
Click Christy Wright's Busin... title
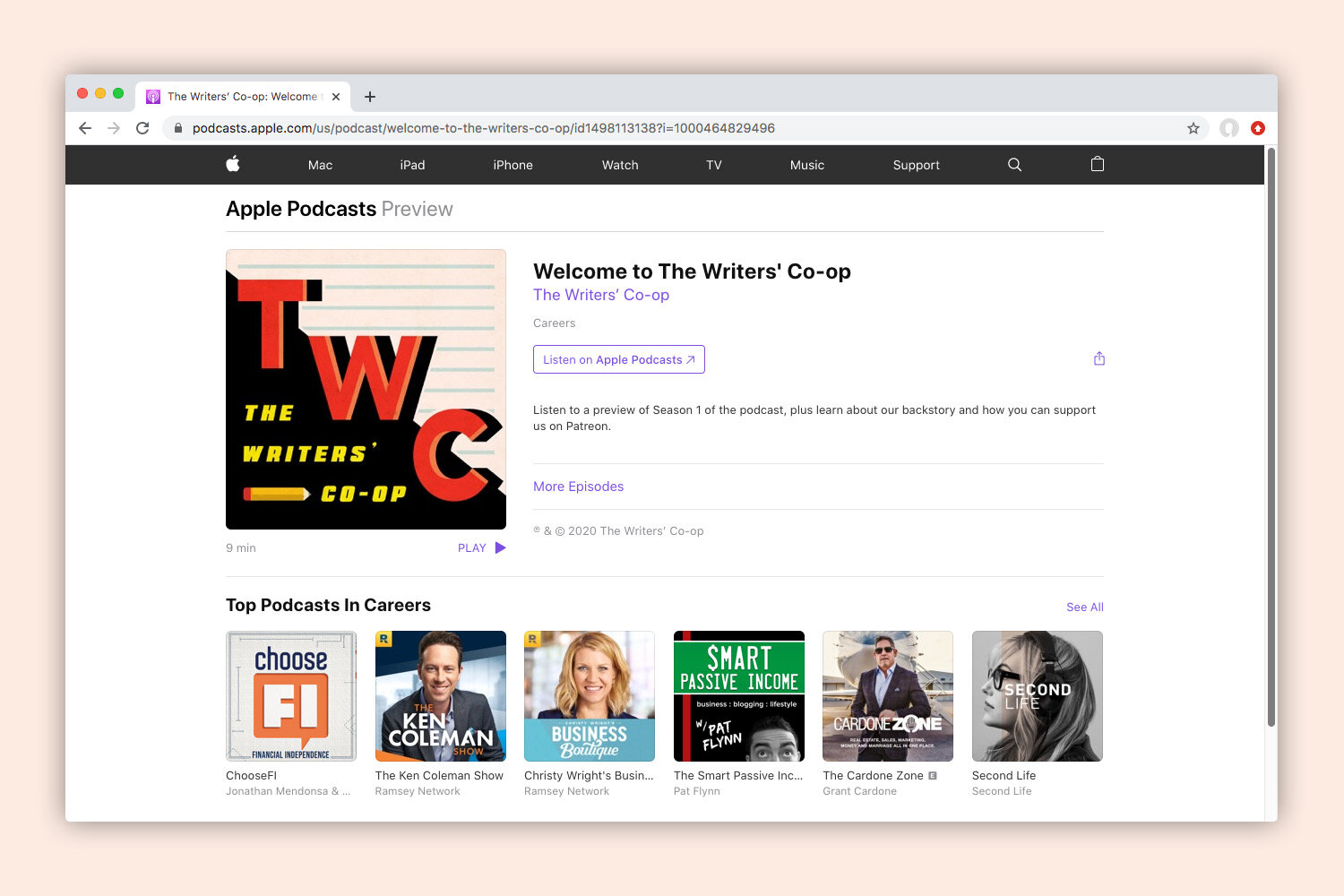click(589, 776)
